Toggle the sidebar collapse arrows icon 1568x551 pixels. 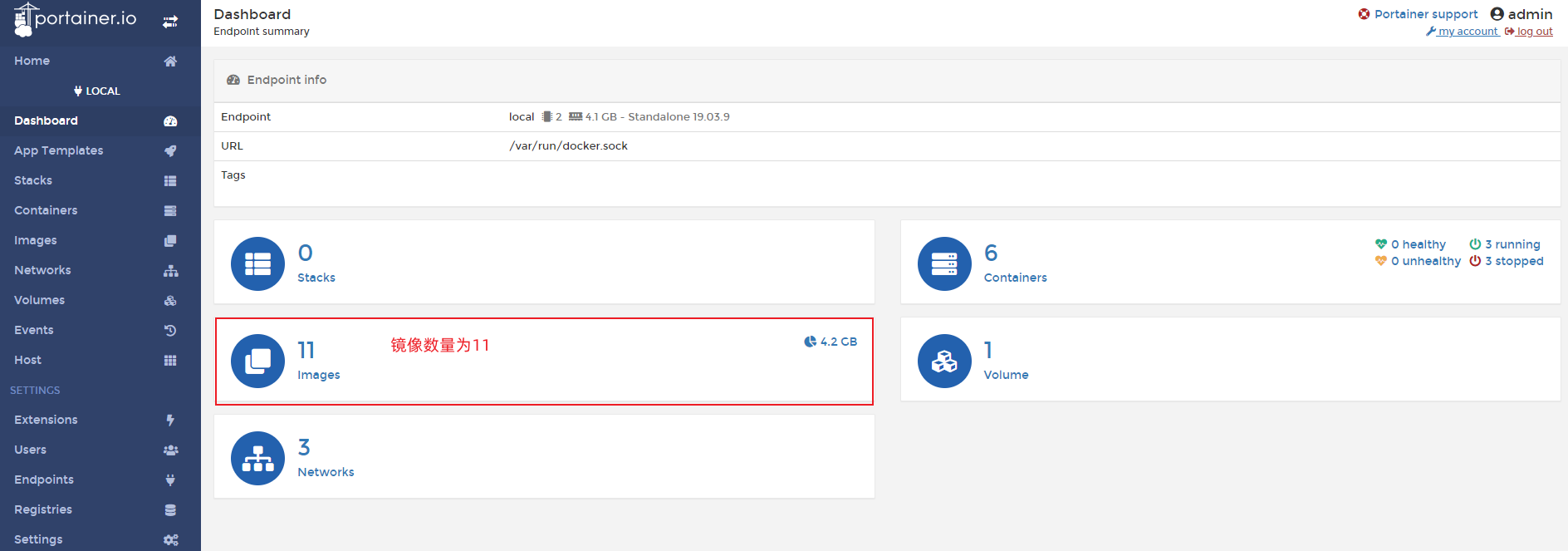coord(170,22)
